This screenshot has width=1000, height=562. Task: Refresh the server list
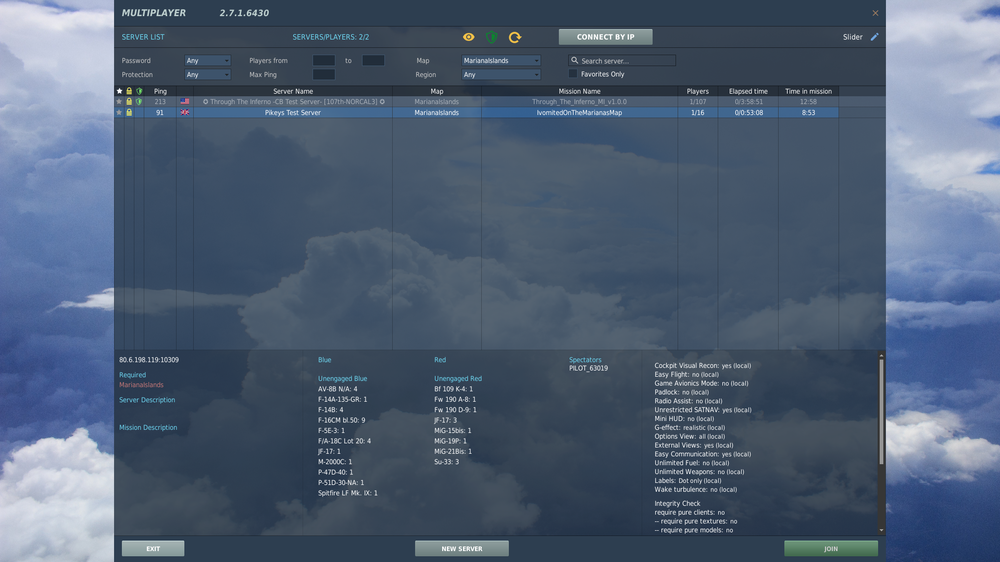coord(515,37)
